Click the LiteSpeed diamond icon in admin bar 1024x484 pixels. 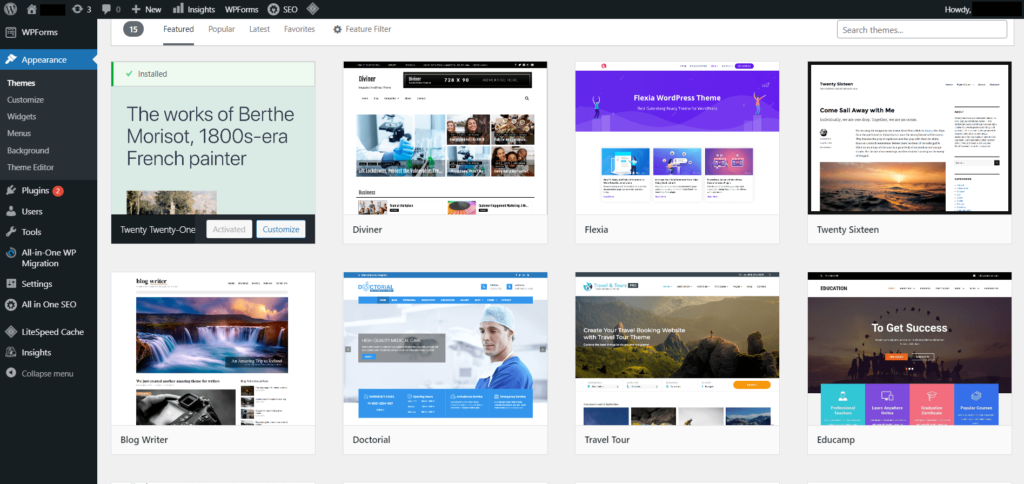coord(313,9)
